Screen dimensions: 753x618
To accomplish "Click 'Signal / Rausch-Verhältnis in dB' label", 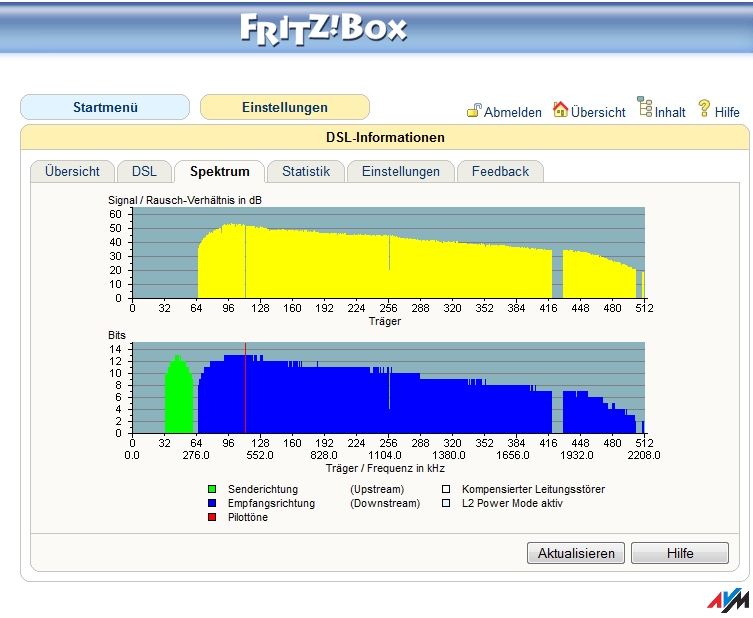I will [185, 200].
